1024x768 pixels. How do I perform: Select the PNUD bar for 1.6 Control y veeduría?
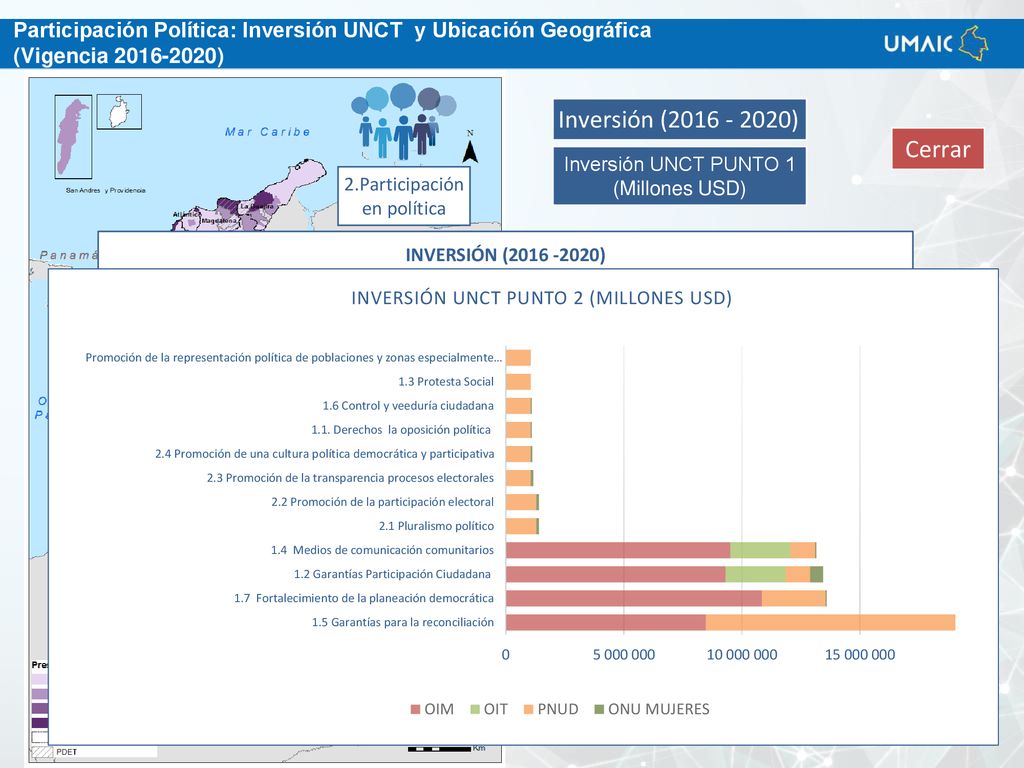pos(519,406)
